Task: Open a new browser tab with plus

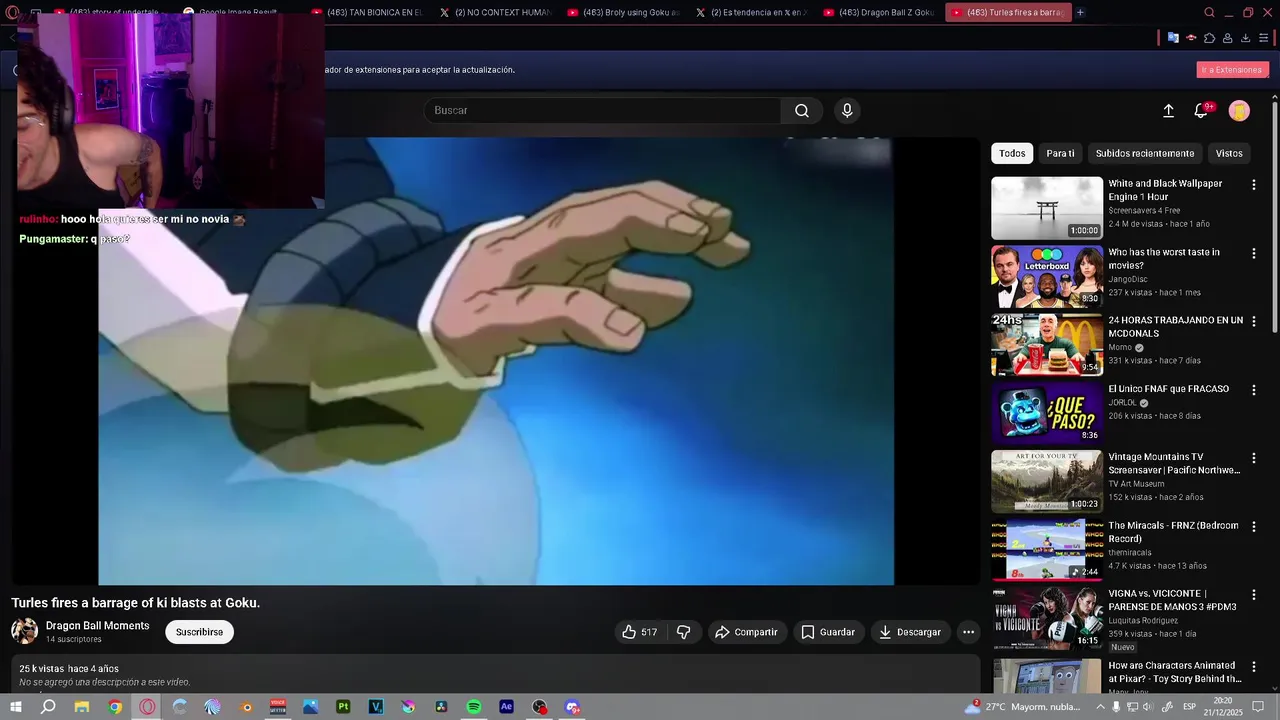Action: pyautogui.click(x=1080, y=12)
